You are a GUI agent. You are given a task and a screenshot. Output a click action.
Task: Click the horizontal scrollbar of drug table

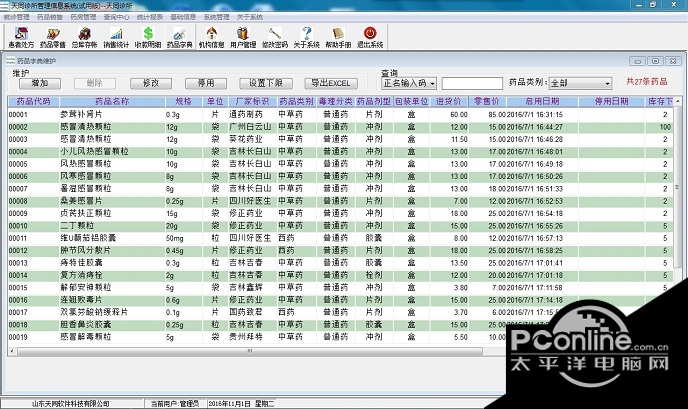tap(250, 351)
